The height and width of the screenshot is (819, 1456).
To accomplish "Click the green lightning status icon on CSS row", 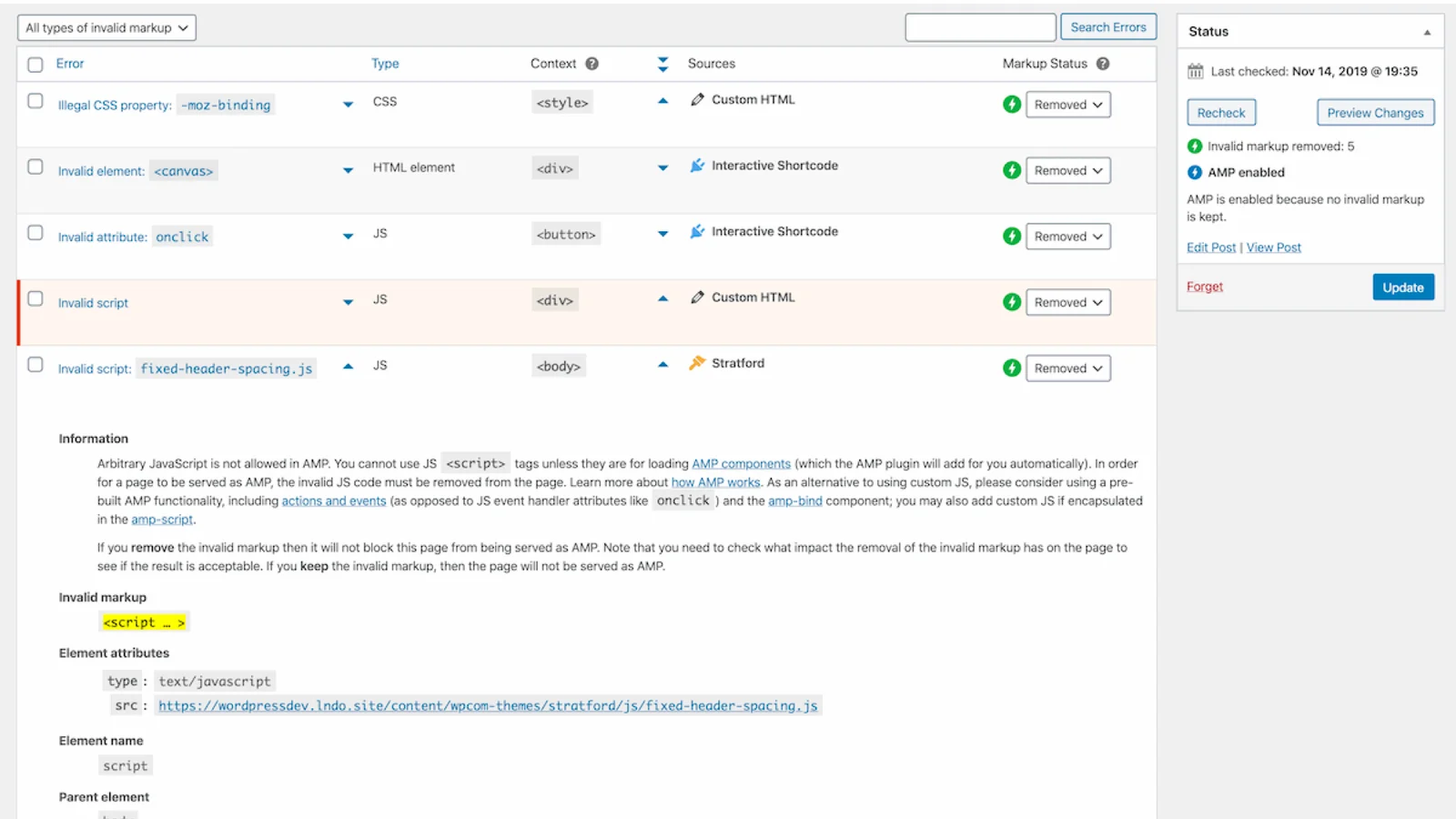I will (1011, 105).
